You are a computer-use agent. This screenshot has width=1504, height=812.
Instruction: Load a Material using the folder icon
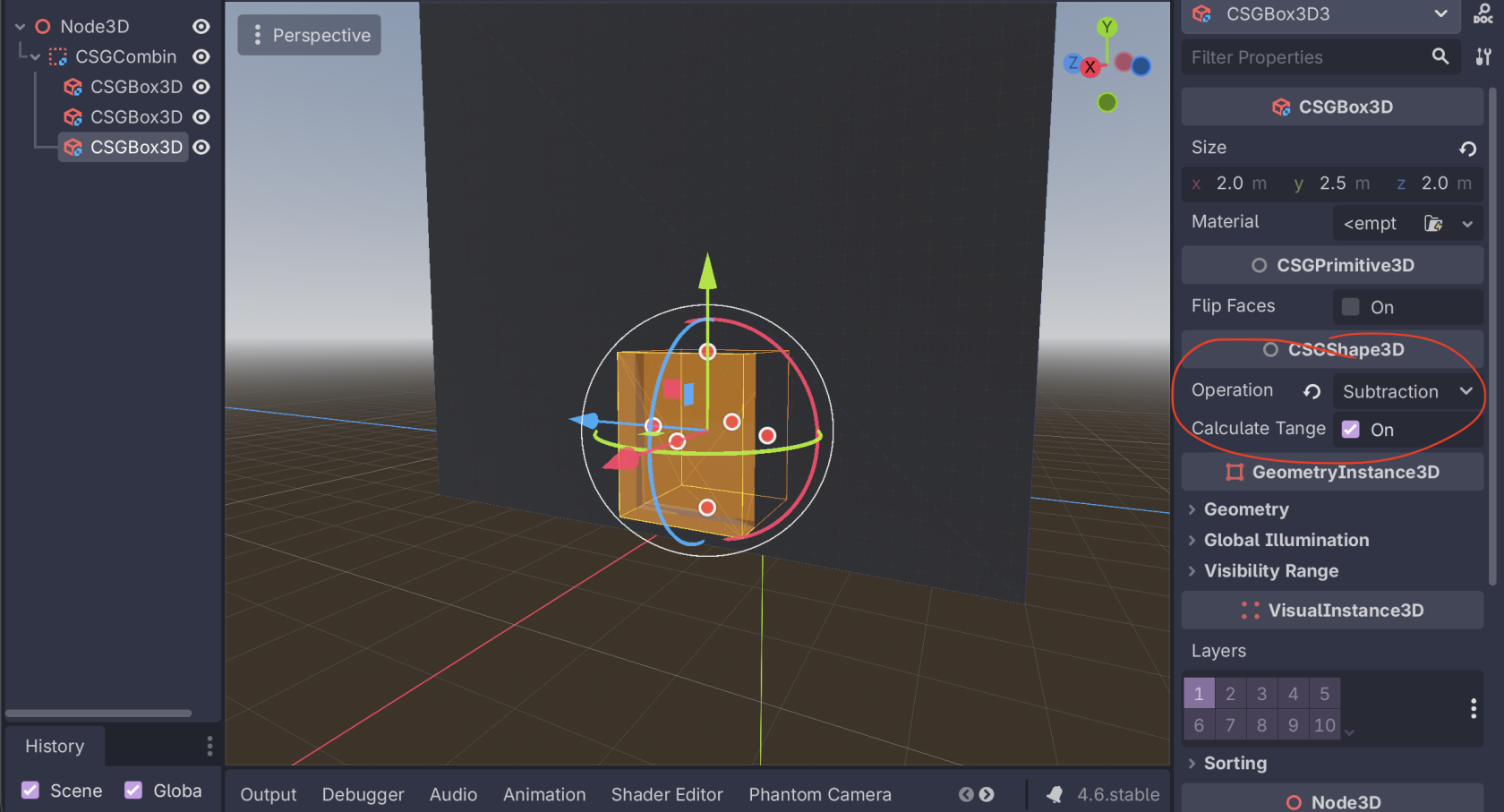(1434, 223)
